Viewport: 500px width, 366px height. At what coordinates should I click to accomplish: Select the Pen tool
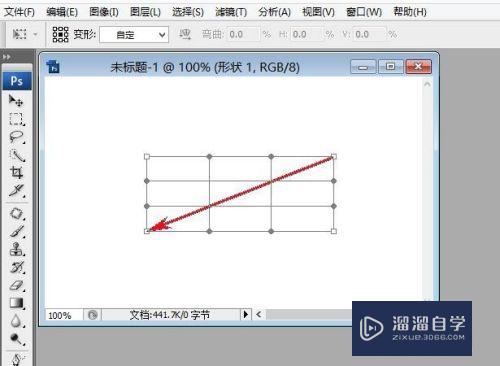[x=17, y=360]
